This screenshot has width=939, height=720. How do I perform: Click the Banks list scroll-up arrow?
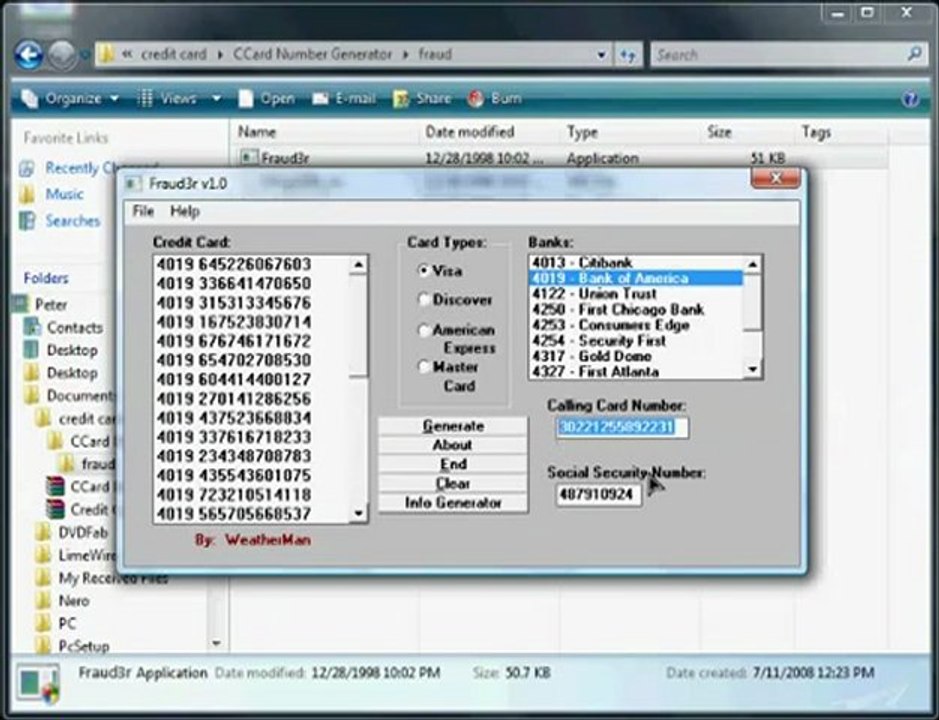point(752,264)
